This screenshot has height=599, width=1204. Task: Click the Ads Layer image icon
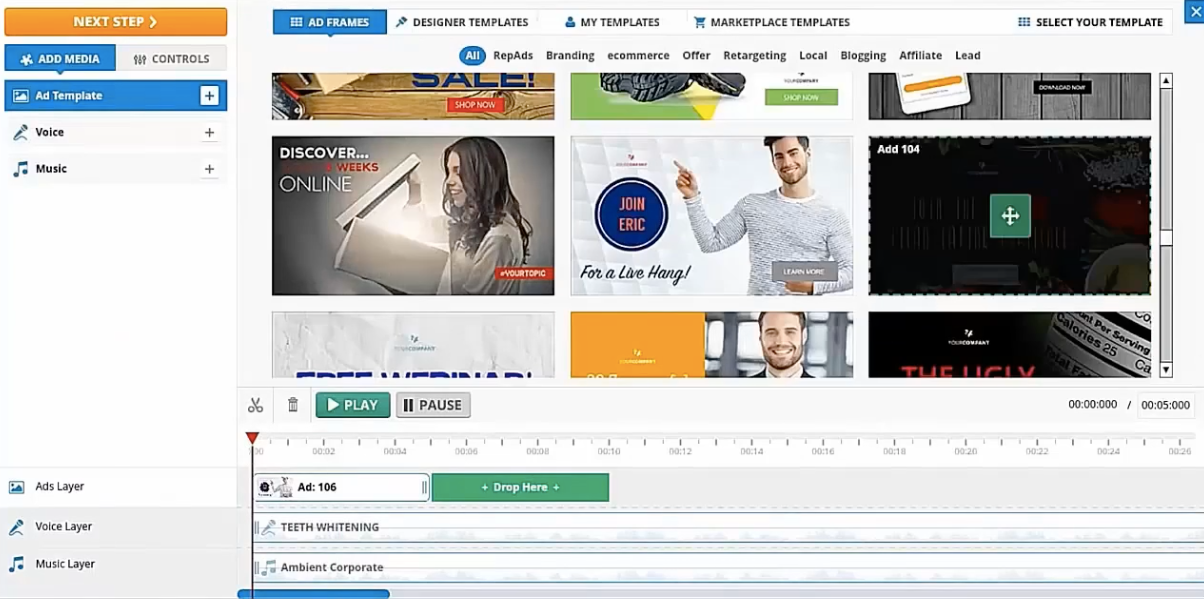point(17,487)
